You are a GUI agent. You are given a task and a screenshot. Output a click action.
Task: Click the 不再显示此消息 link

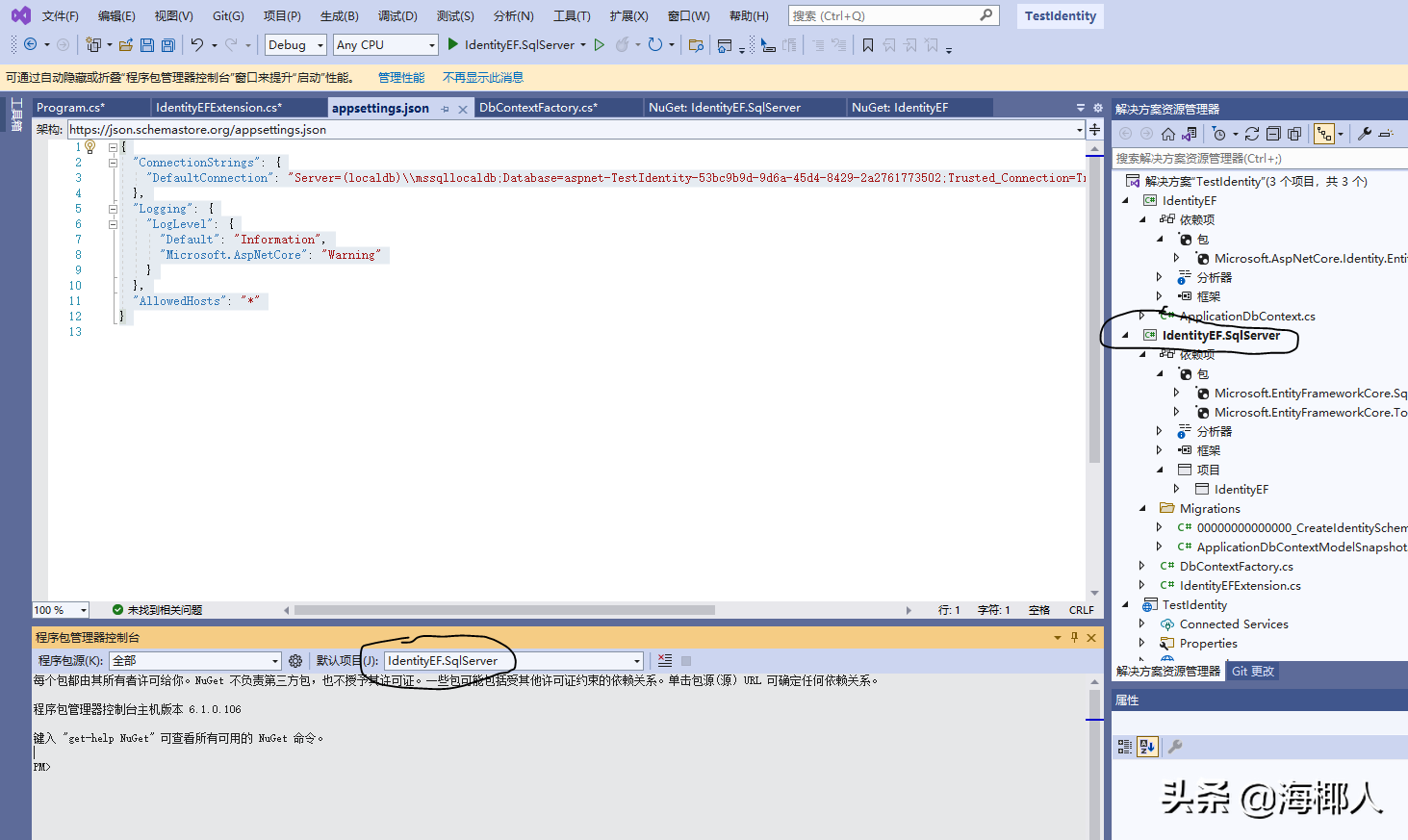pyautogui.click(x=483, y=78)
